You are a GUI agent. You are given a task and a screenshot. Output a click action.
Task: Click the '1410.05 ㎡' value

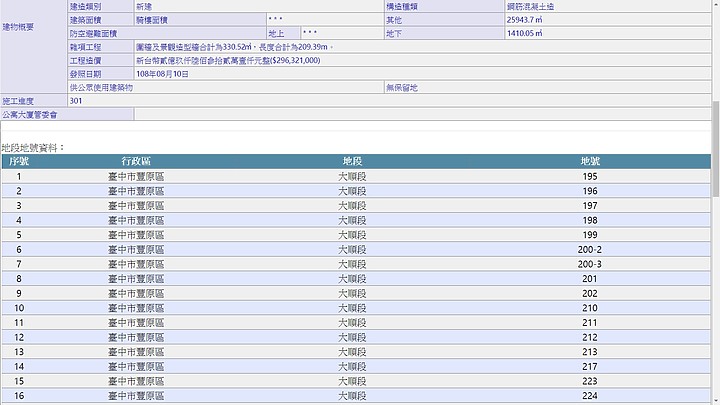(x=524, y=34)
